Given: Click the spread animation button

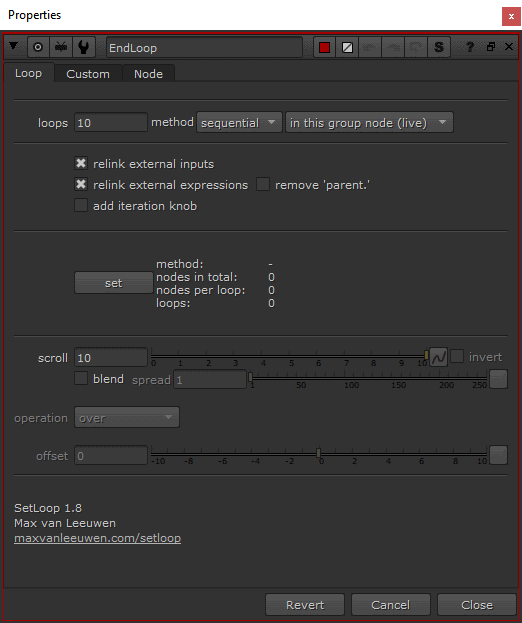Looking at the screenshot, I should [498, 379].
